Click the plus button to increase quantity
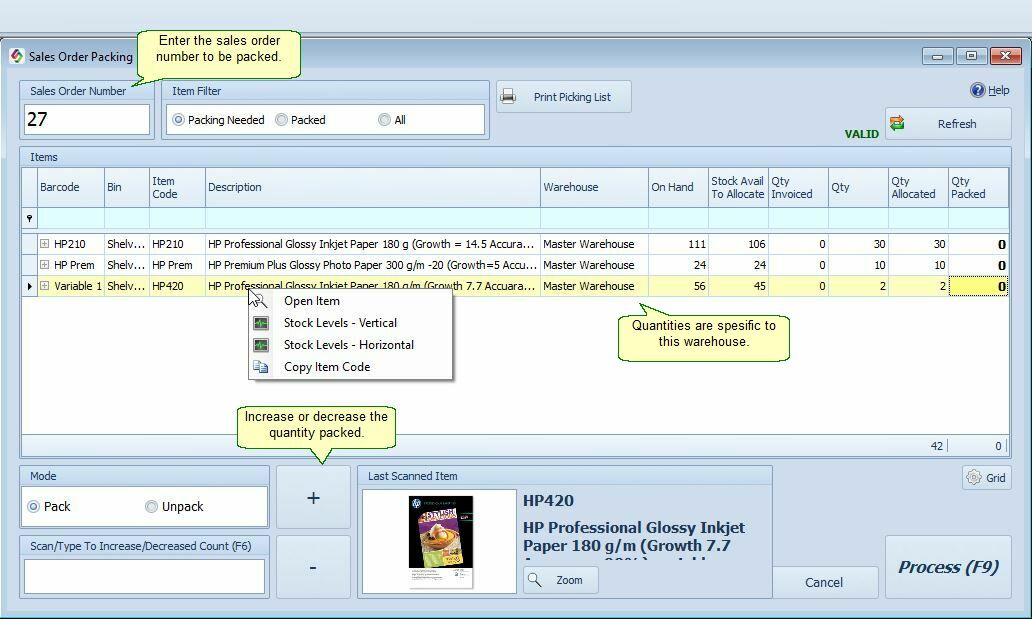The height and width of the screenshot is (619, 1032). pos(313,497)
